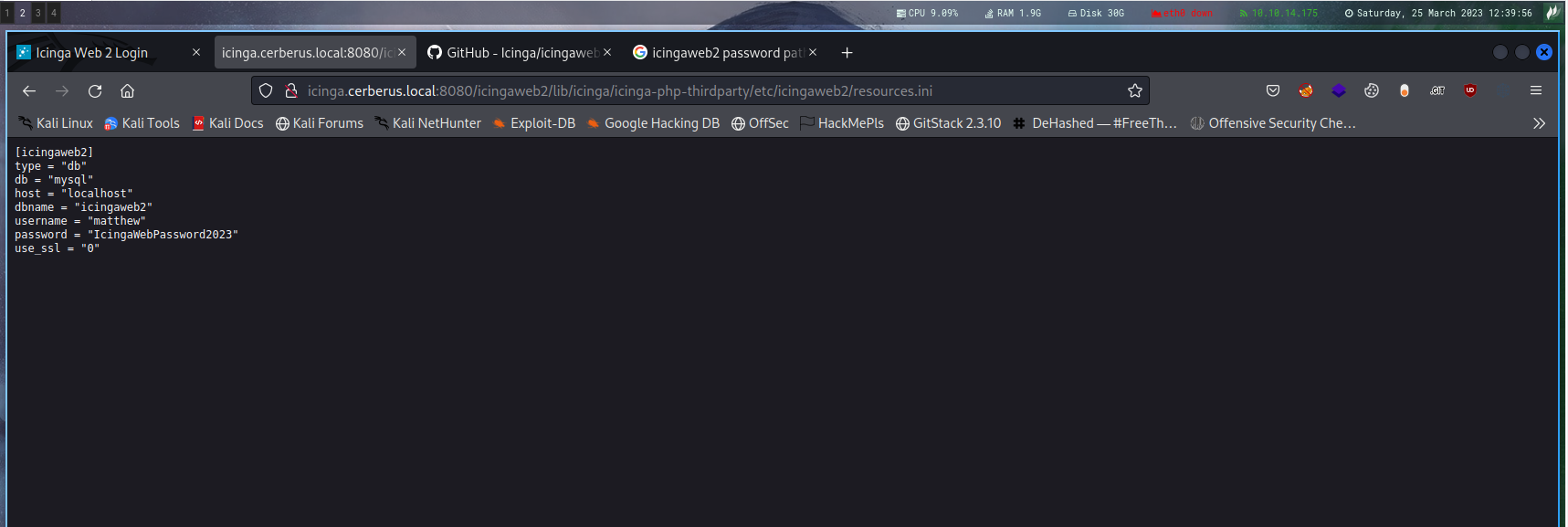This screenshot has height=527, width=1568.
Task: Show site security lock information
Action: [291, 90]
